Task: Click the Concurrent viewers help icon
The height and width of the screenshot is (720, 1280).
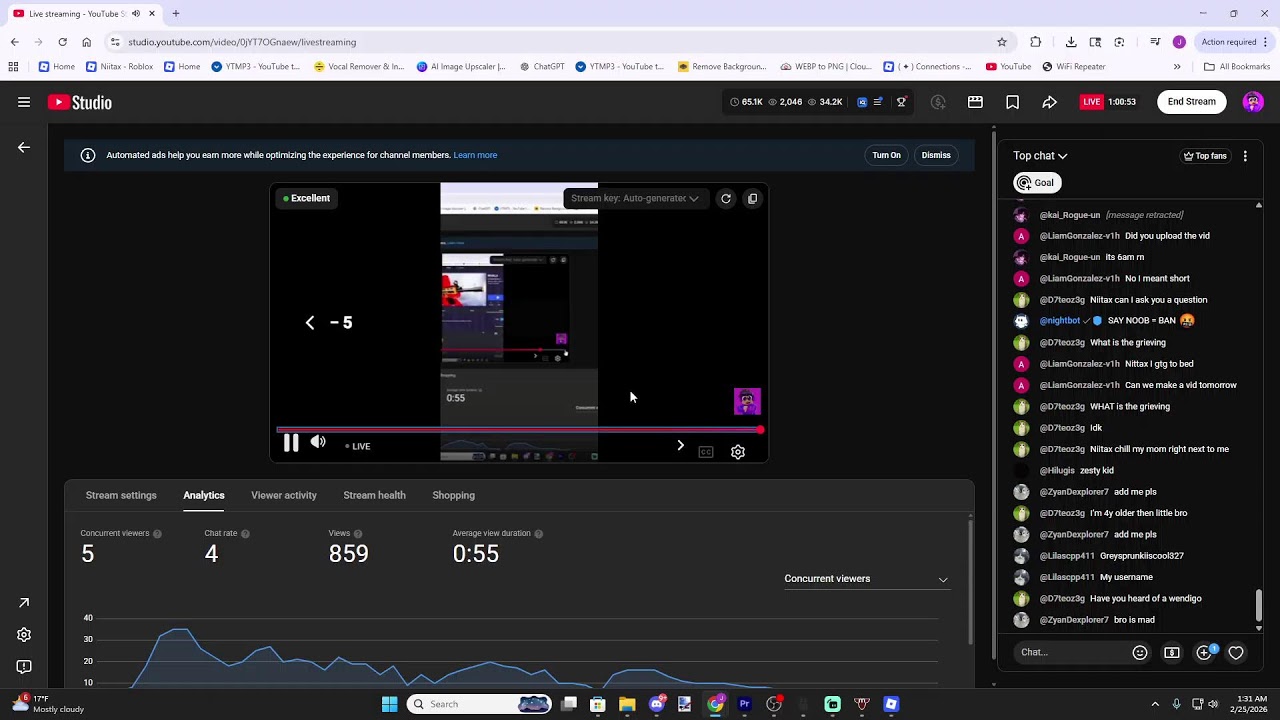Action: click(x=157, y=534)
